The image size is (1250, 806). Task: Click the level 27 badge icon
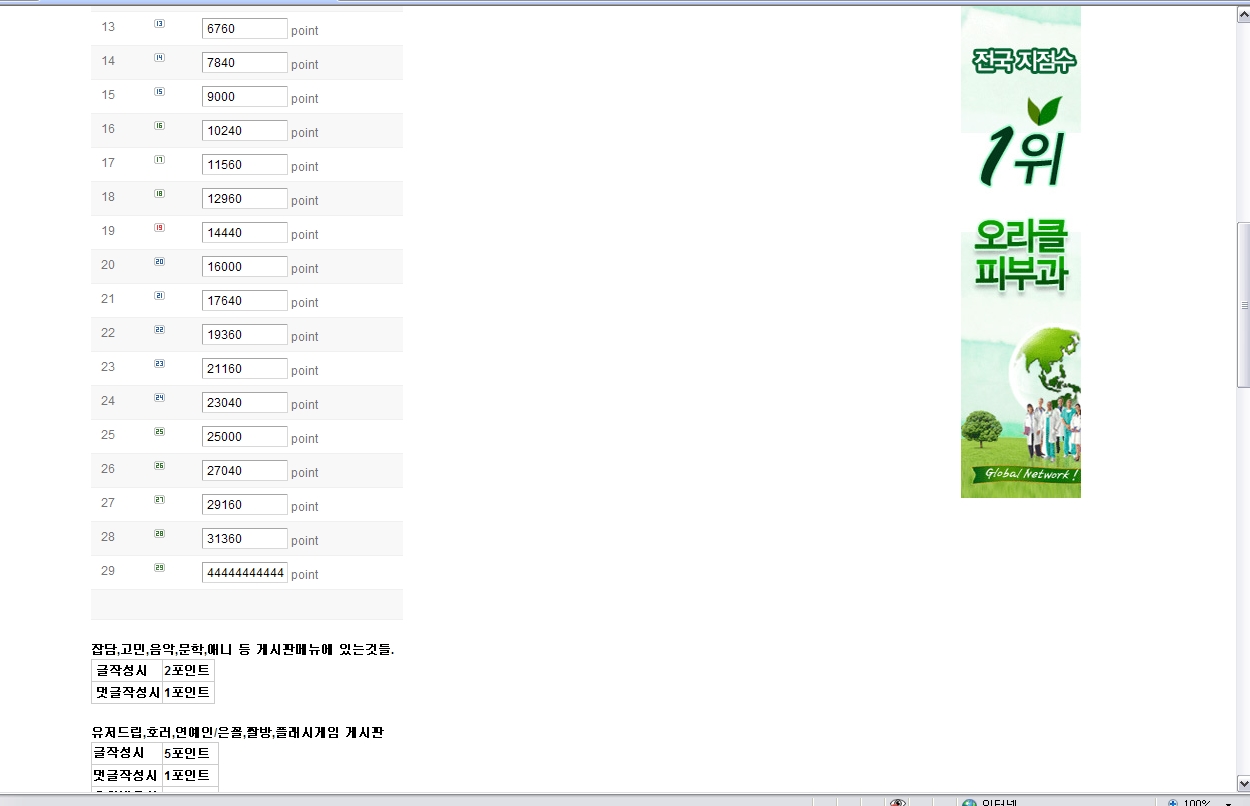click(x=159, y=499)
